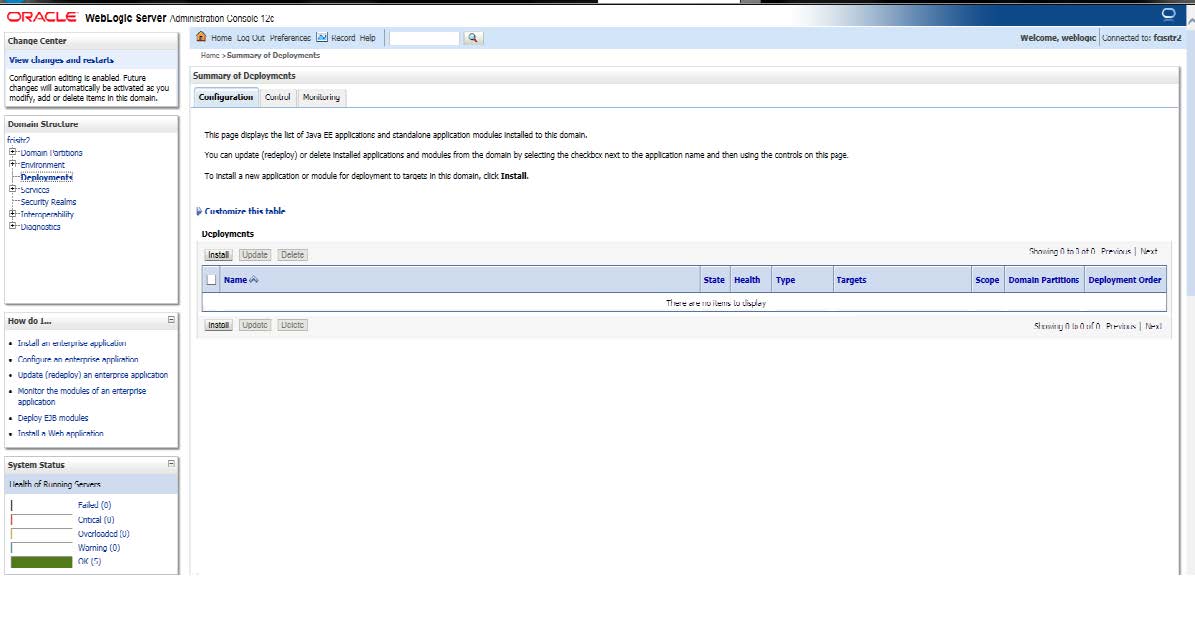Image resolution: width=1195 pixels, height=620 pixels.
Task: Expand the Diagnostics tree node
Action: tap(12, 226)
